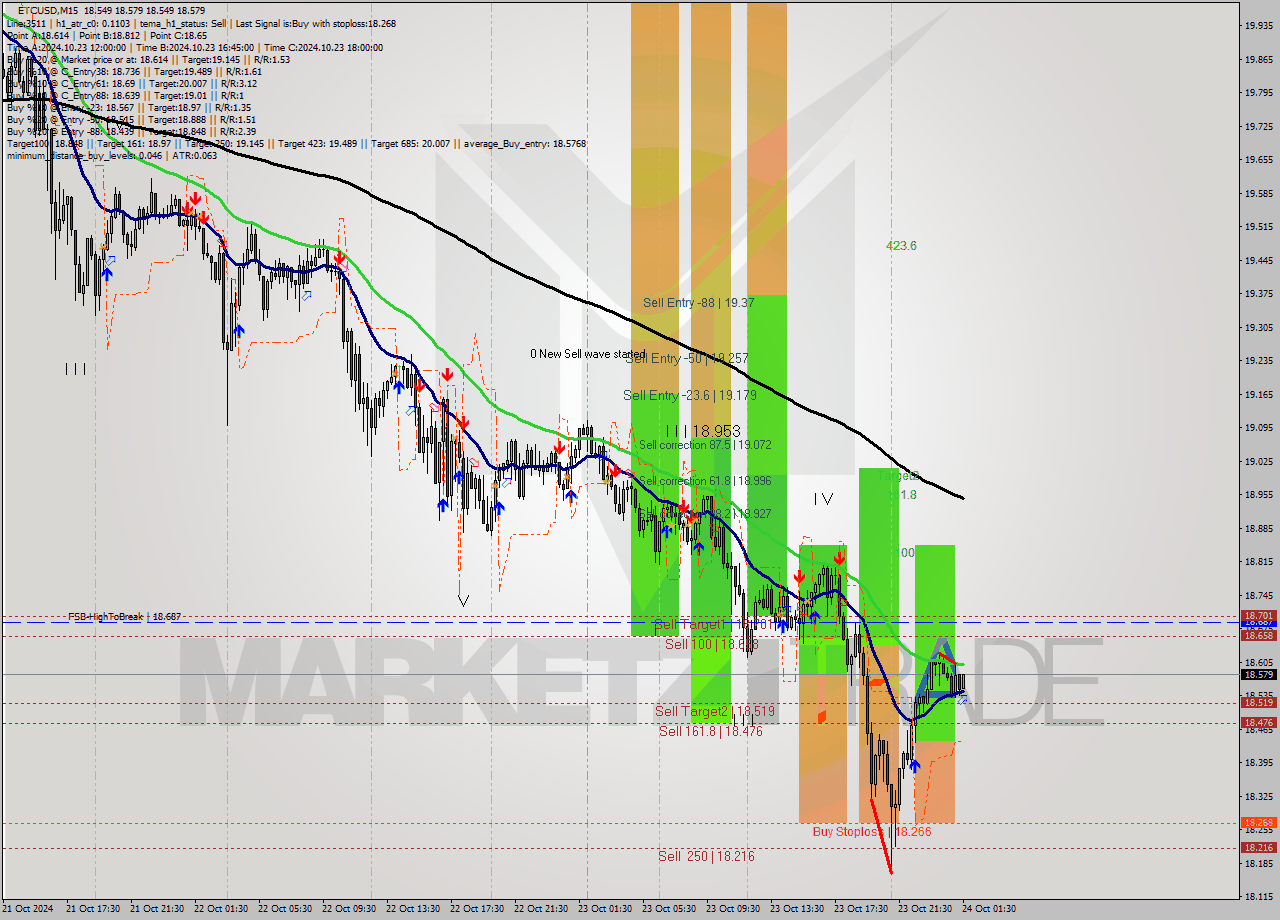1280x920 pixels.
Task: Click 19.375 on the price axis
Action: [x=1258, y=293]
